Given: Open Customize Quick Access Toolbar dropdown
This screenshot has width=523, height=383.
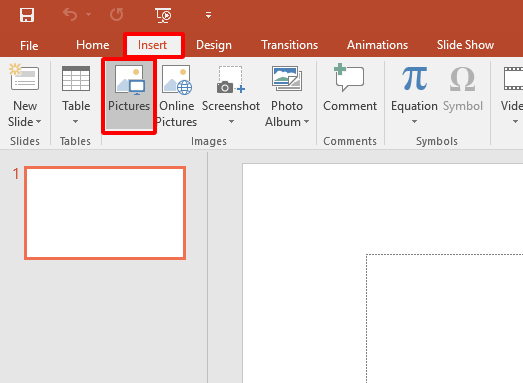Looking at the screenshot, I should click(x=208, y=15).
